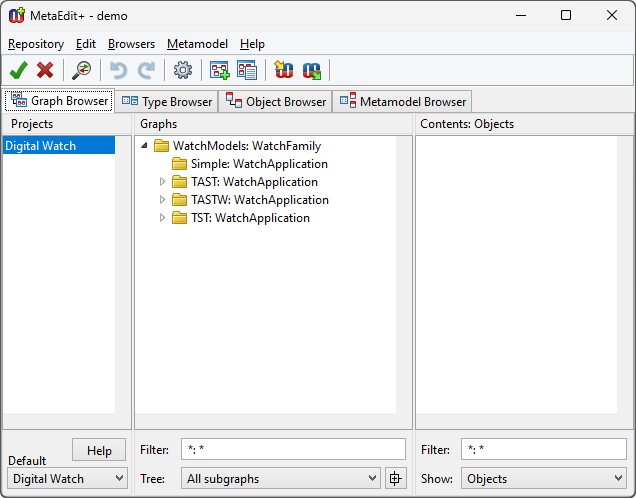
Task: Select TST: WatchApplication graph
Action: point(250,218)
